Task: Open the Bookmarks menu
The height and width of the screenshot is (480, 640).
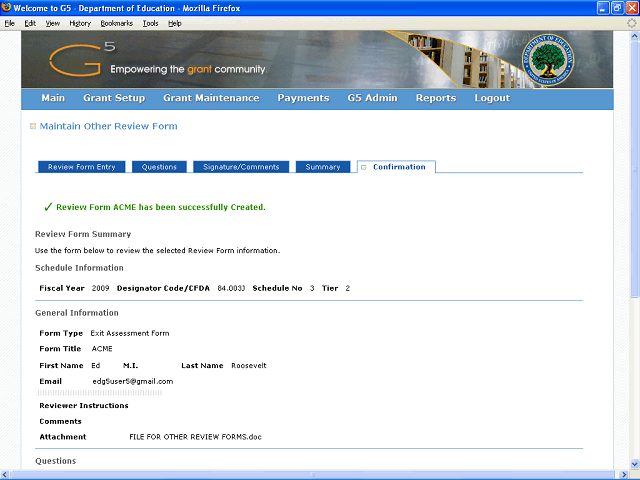Action: click(x=117, y=23)
